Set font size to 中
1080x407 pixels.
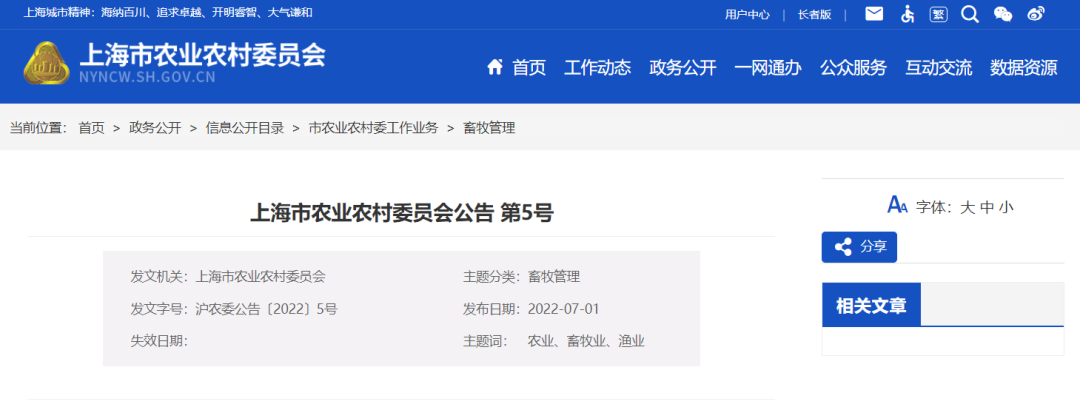(x=986, y=207)
